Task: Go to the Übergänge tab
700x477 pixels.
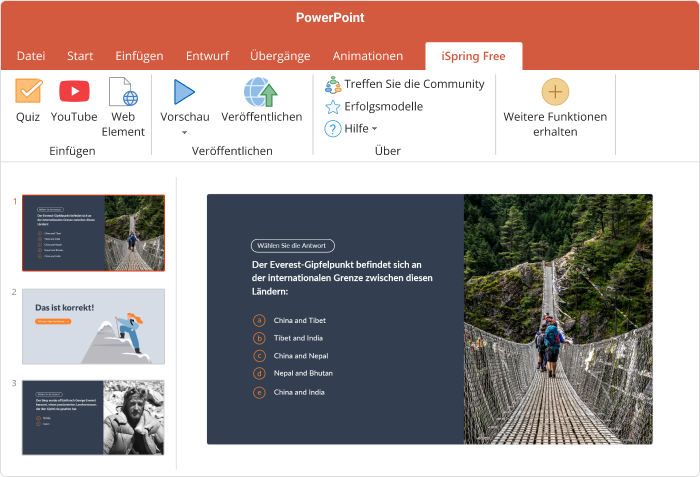Action: 279,56
